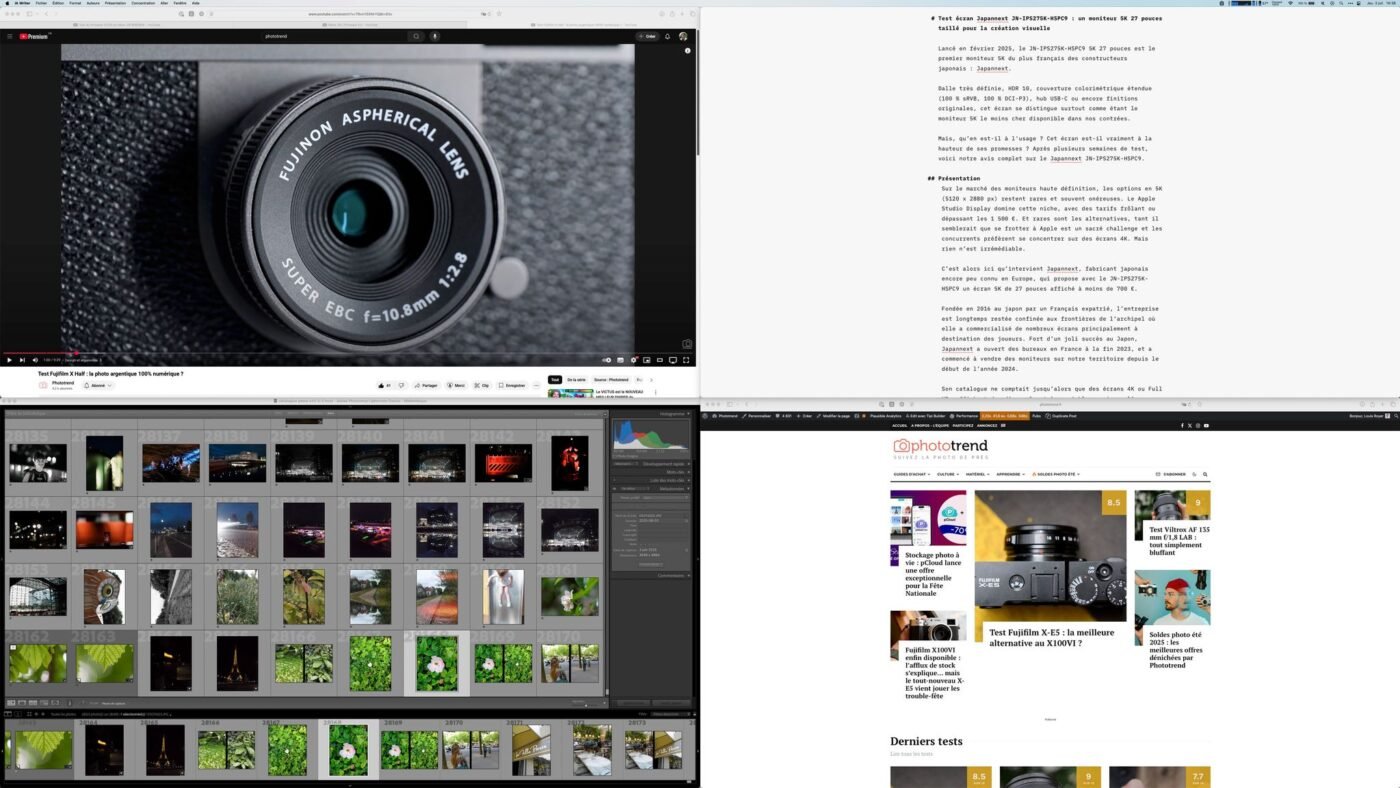Show more chips with right arrow
The width and height of the screenshot is (1400, 788).
[x=651, y=380]
